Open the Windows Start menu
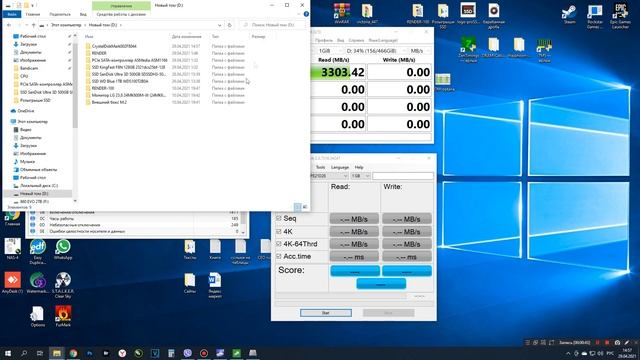The width and height of the screenshot is (640, 360). 8,353
